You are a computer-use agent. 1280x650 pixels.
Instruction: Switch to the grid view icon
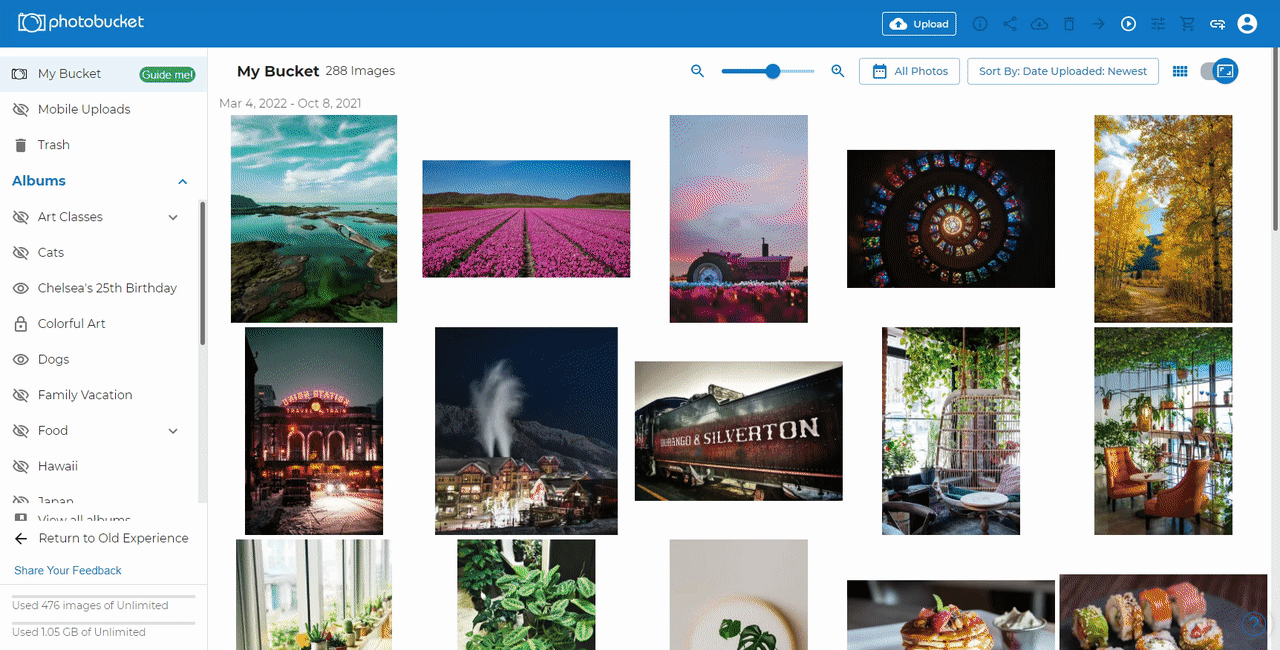1180,71
